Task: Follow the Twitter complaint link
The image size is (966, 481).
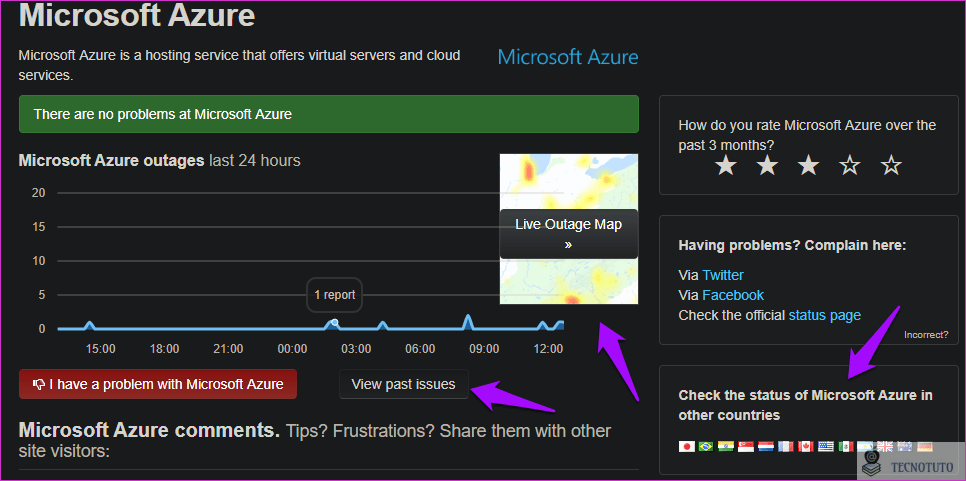Action: coord(723,275)
